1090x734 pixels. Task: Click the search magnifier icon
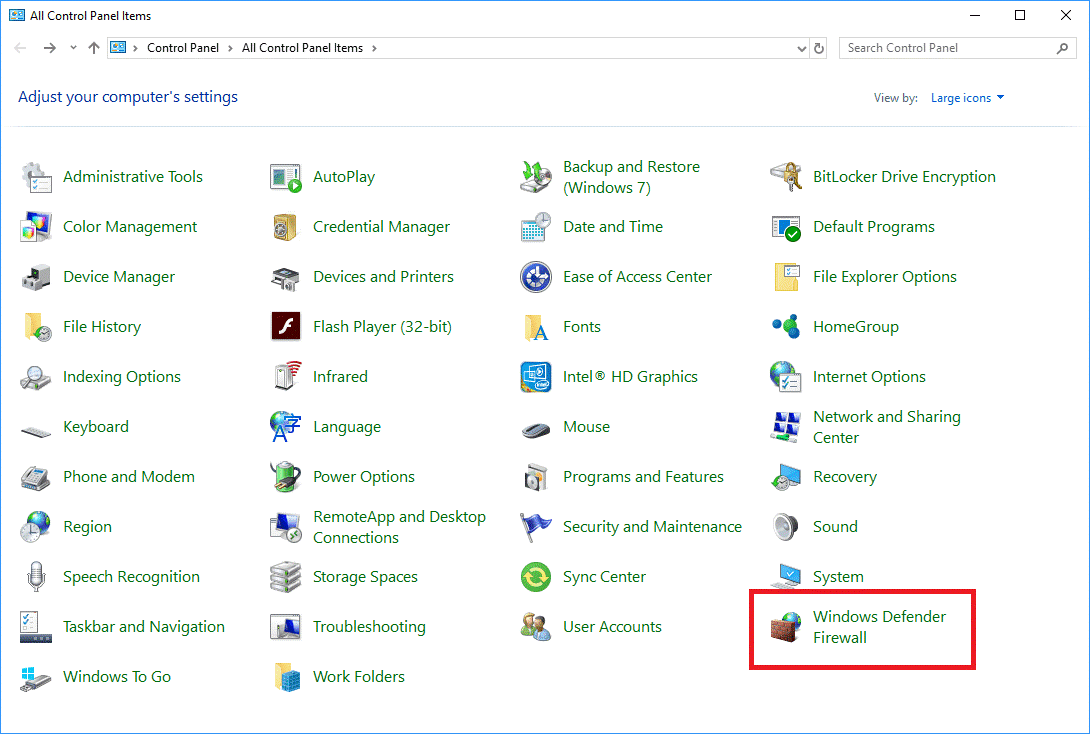[1062, 48]
